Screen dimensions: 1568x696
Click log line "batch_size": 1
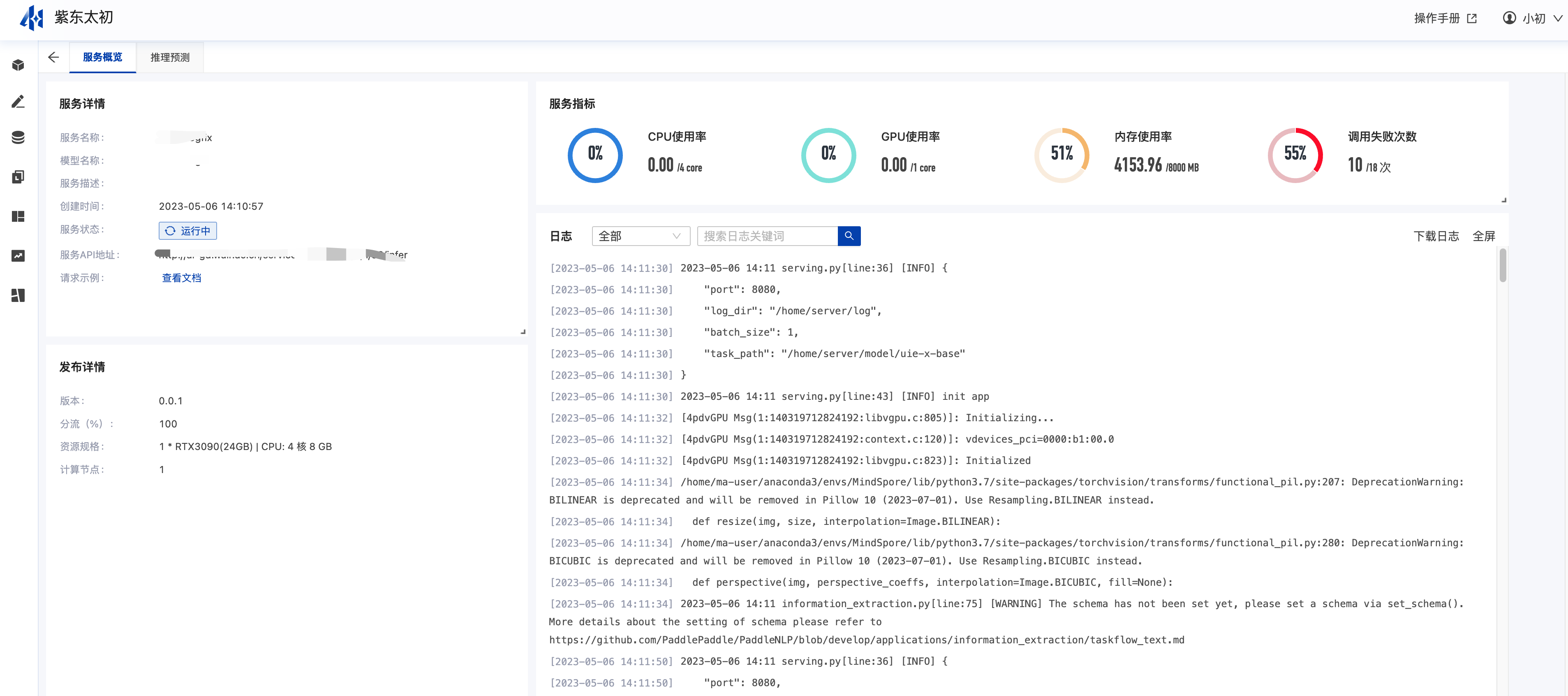pos(673,332)
